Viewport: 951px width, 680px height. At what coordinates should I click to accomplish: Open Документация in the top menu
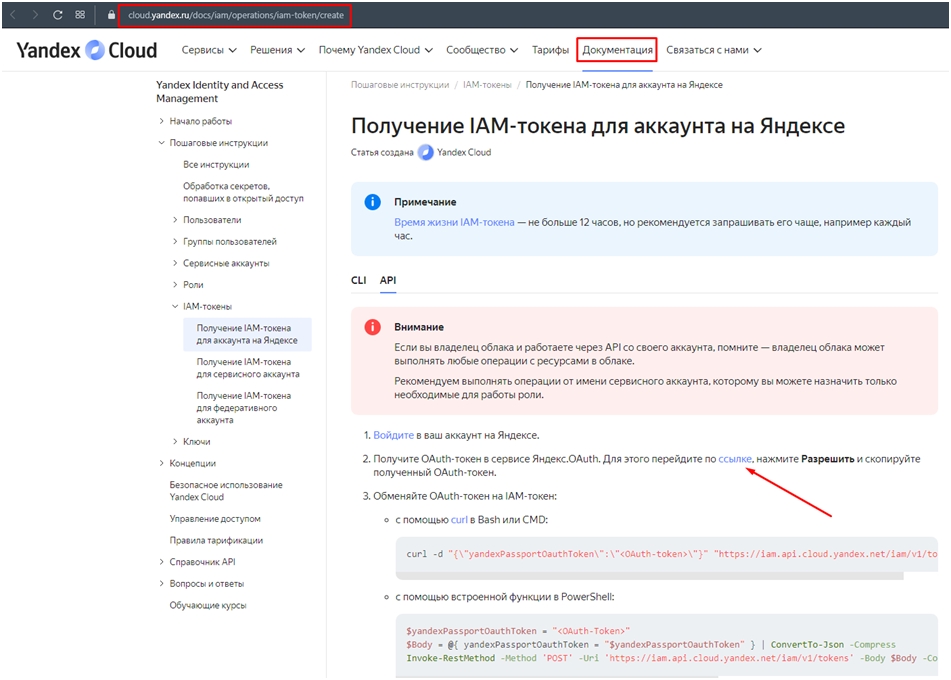click(x=617, y=50)
